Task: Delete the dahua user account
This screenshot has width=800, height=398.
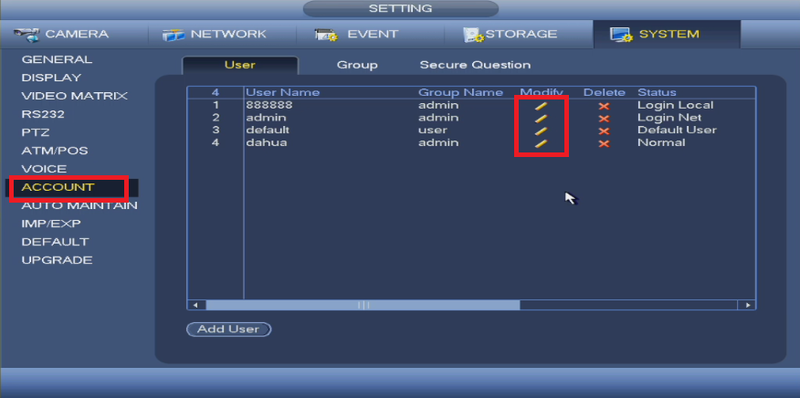Action: [604, 143]
